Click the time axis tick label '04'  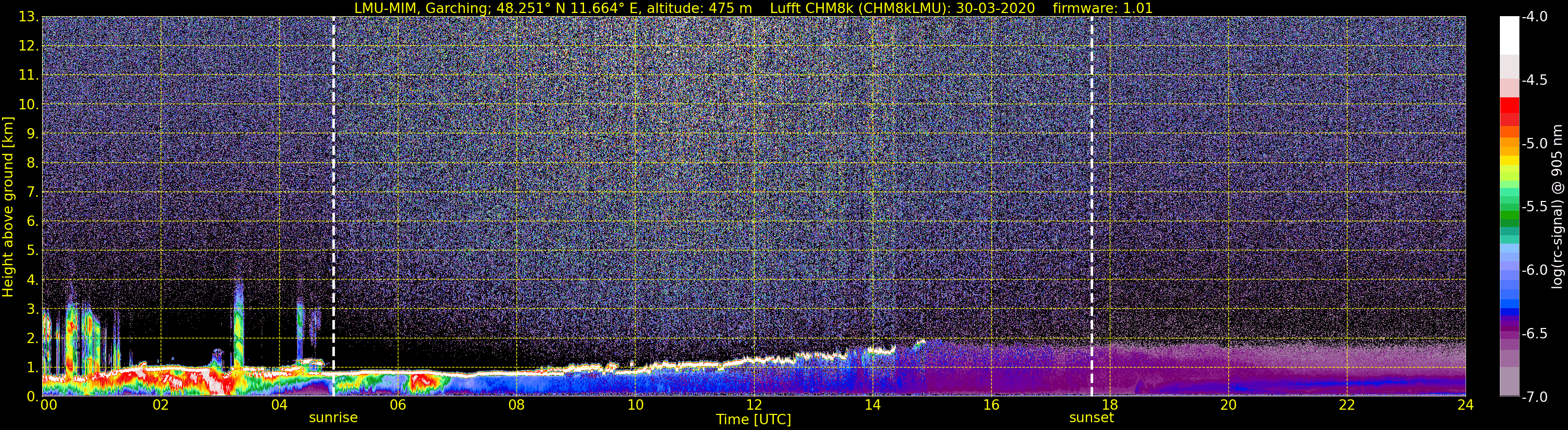click(279, 405)
